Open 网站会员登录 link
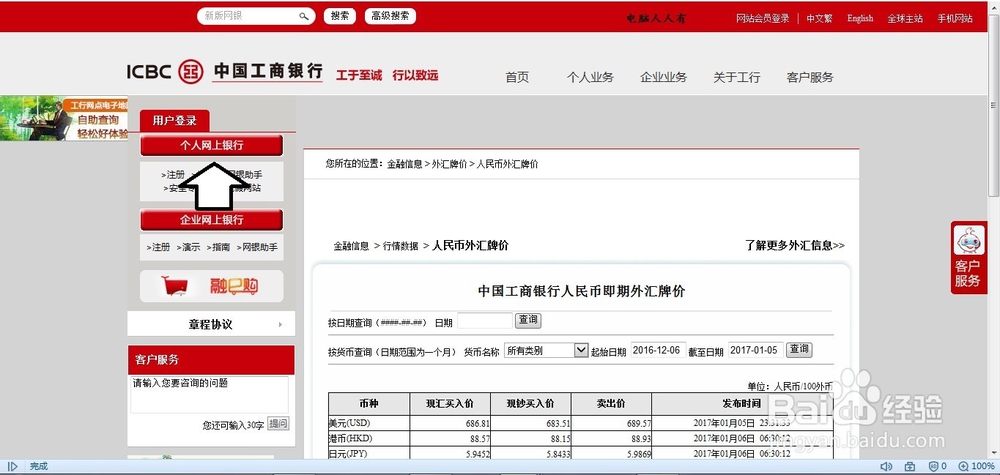 pyautogui.click(x=763, y=18)
